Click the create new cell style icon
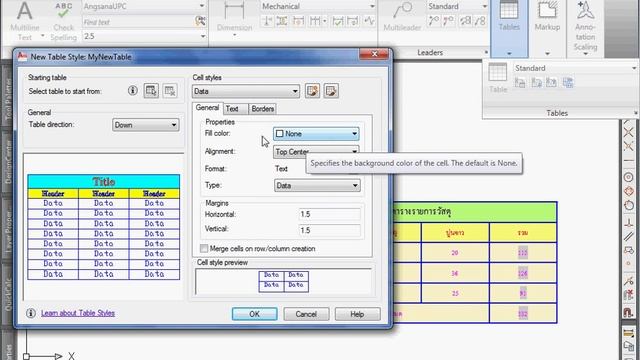Viewport: 640px width, 360px height. point(312,91)
